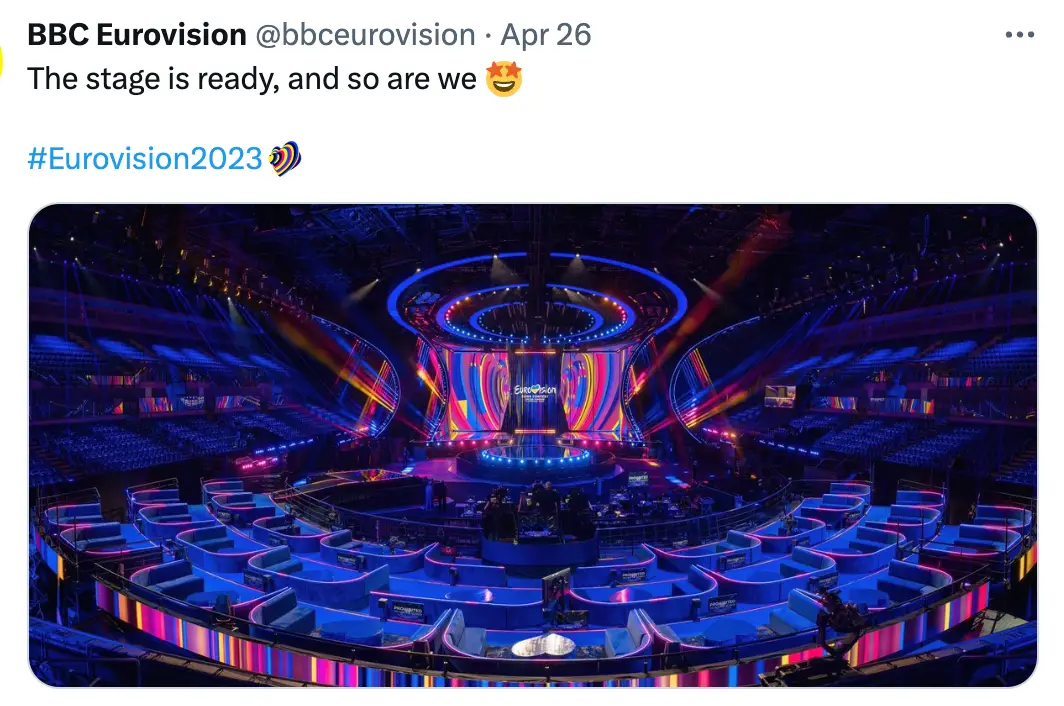This screenshot has height=706, width=1064.
Task: Click the star-struck emoji in the tweet
Action: pos(503,79)
